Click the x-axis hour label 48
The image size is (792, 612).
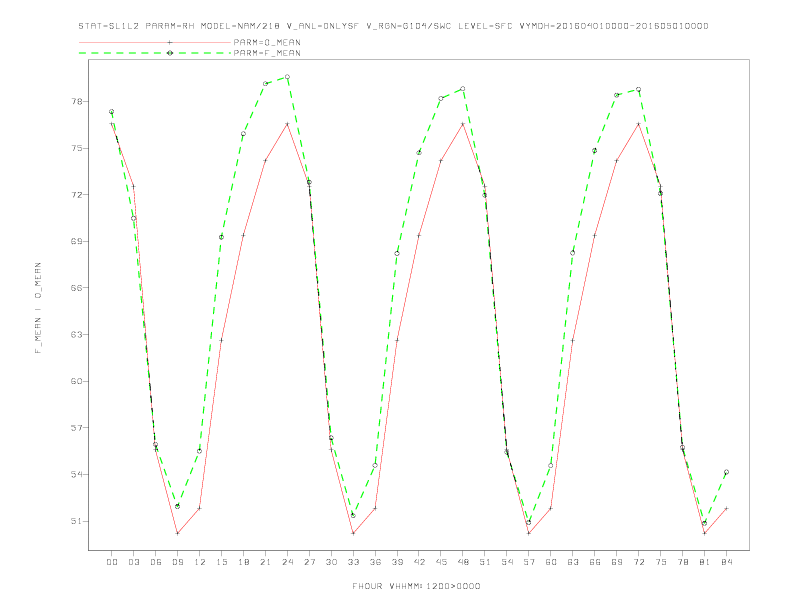click(463, 562)
